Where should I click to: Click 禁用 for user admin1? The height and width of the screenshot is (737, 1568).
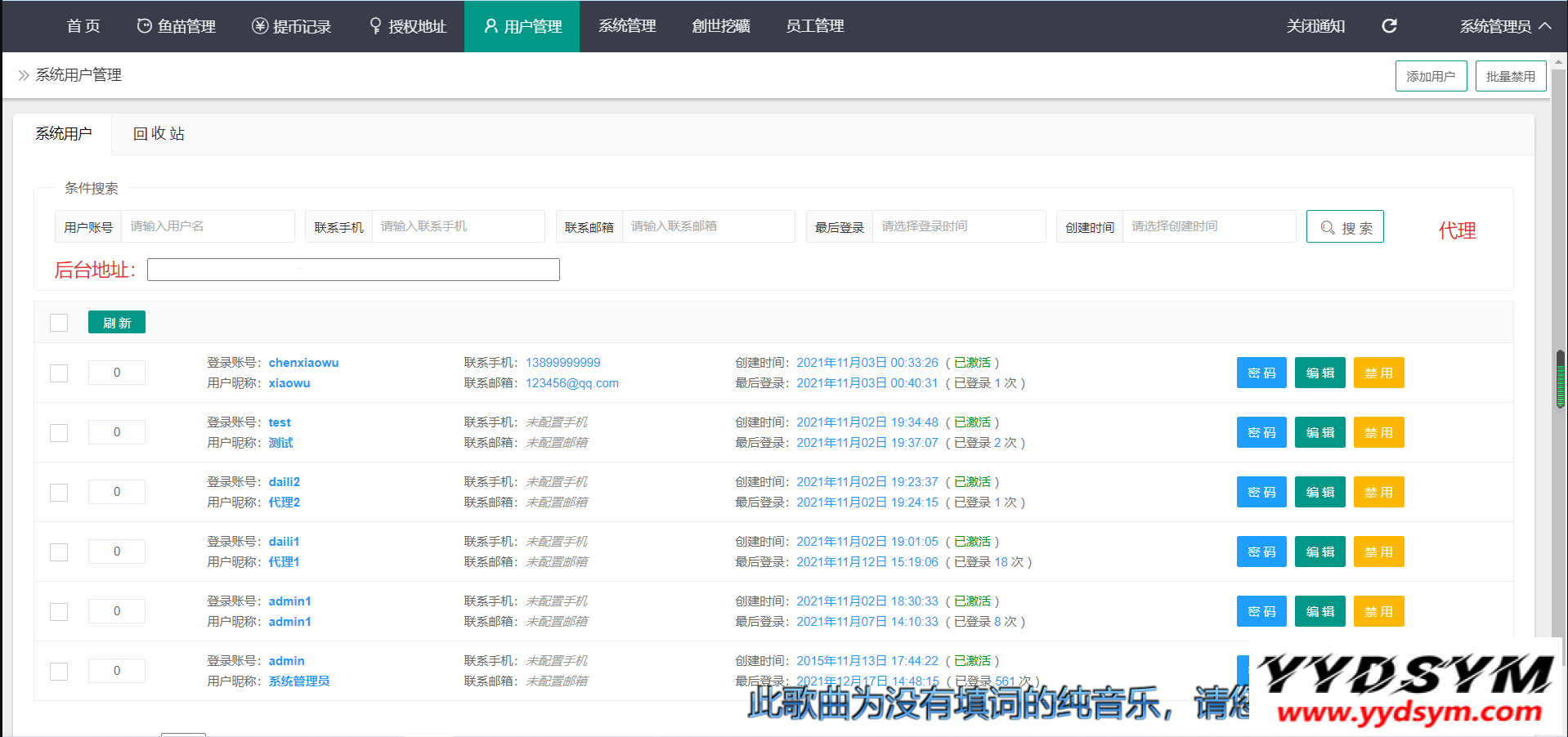pos(1378,612)
